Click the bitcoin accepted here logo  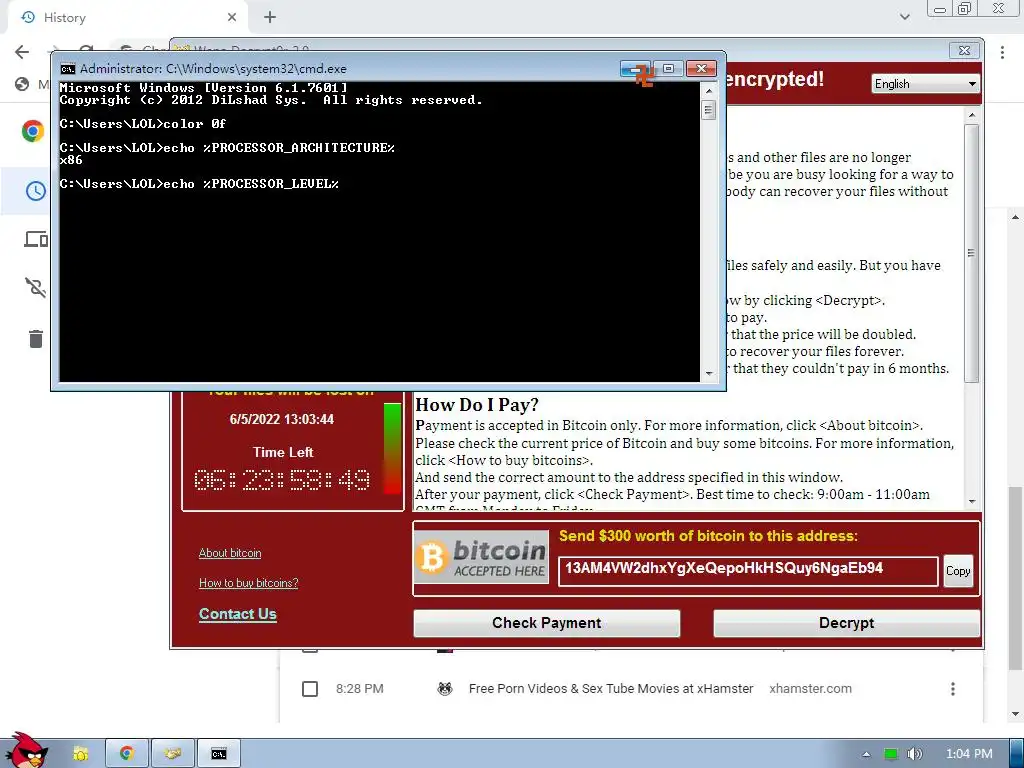click(x=482, y=557)
